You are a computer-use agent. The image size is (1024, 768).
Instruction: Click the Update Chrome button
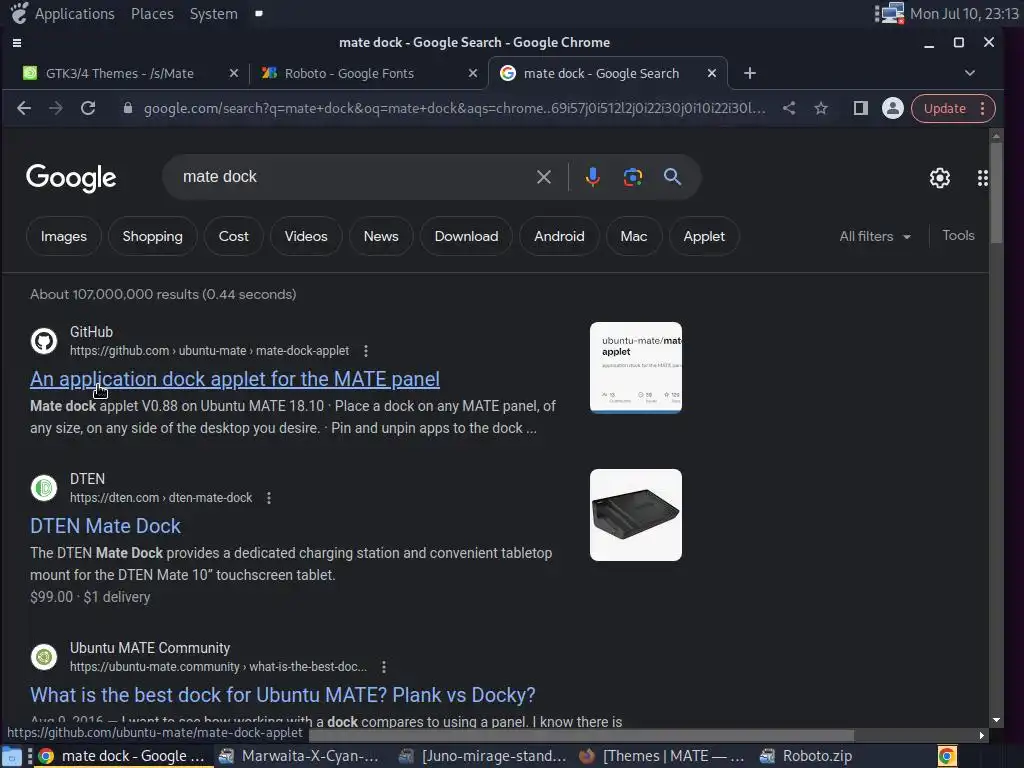click(x=944, y=108)
